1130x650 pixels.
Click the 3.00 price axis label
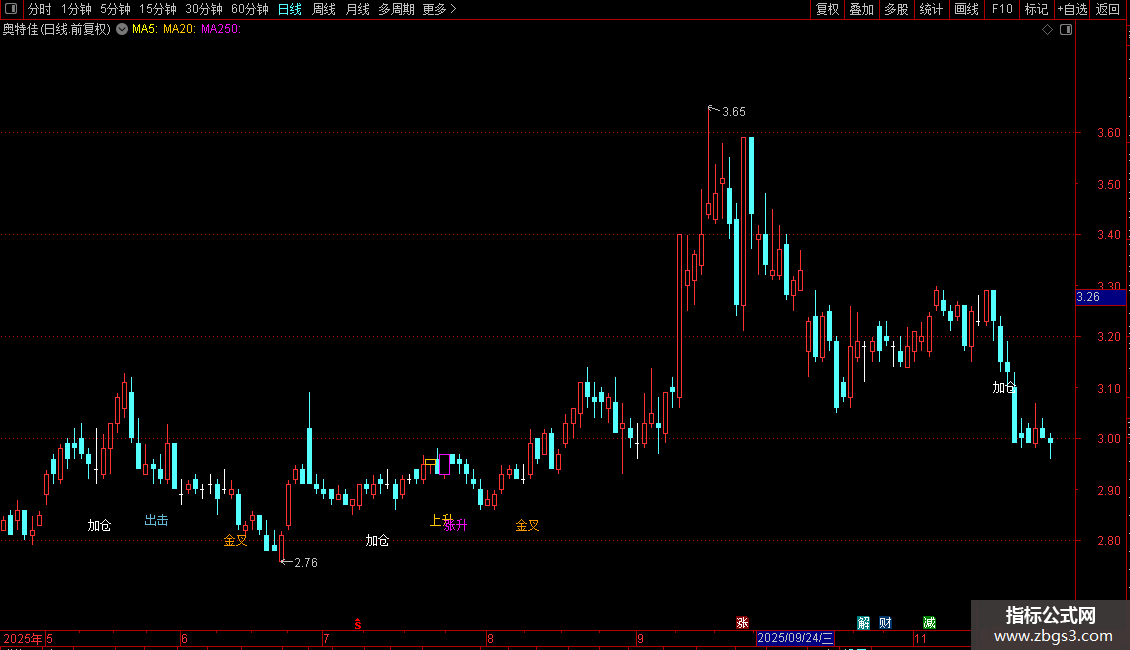[x=1108, y=439]
